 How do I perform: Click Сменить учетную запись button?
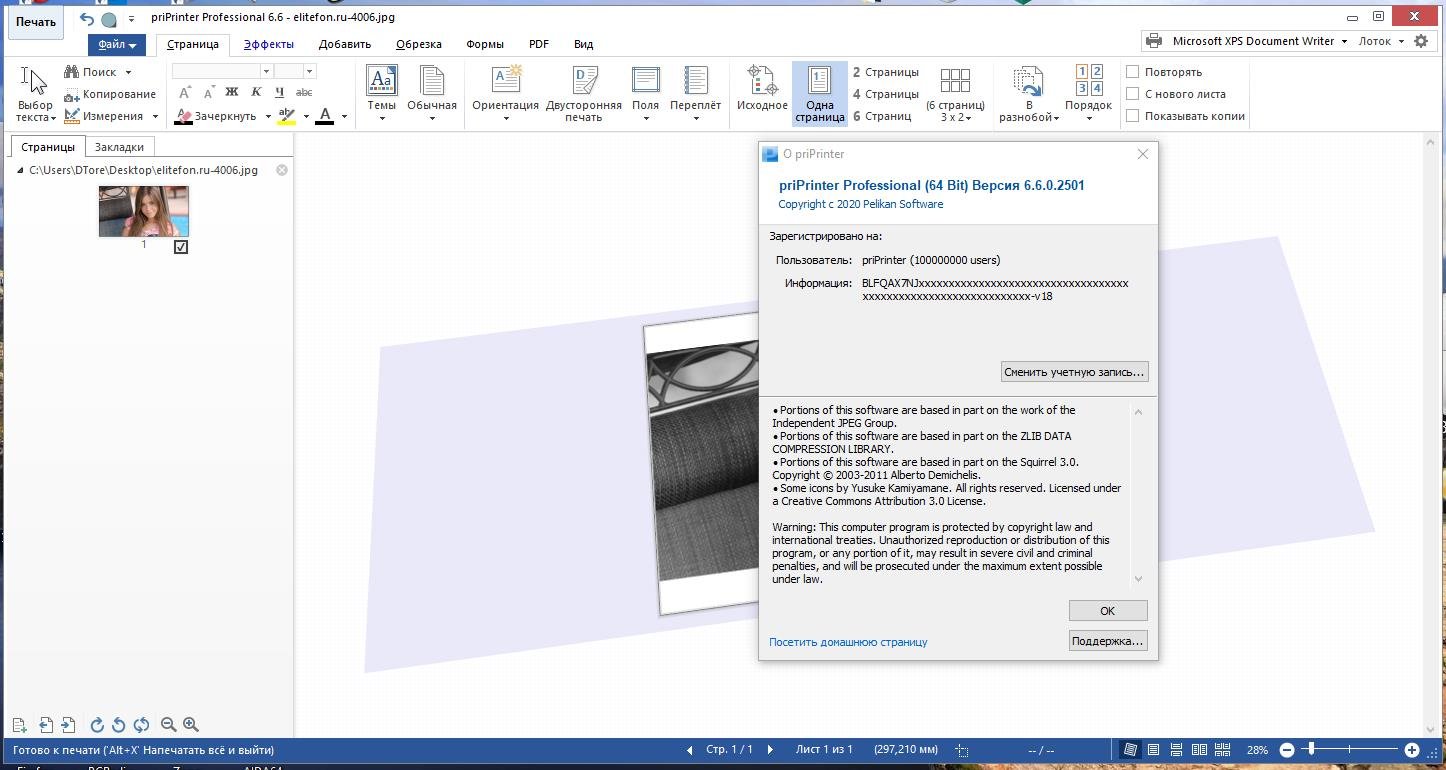point(1074,372)
